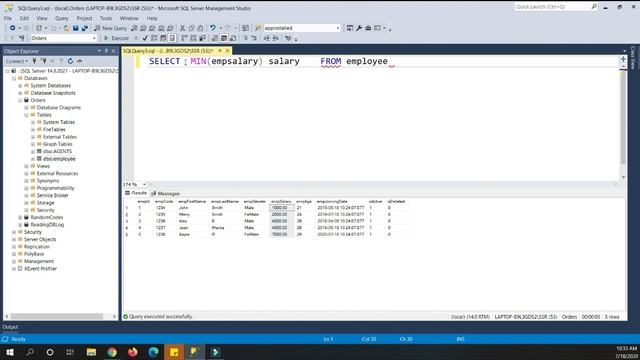The height and width of the screenshot is (360, 640).
Task: Click the Cut scissors icon
Action: [x=182, y=28]
